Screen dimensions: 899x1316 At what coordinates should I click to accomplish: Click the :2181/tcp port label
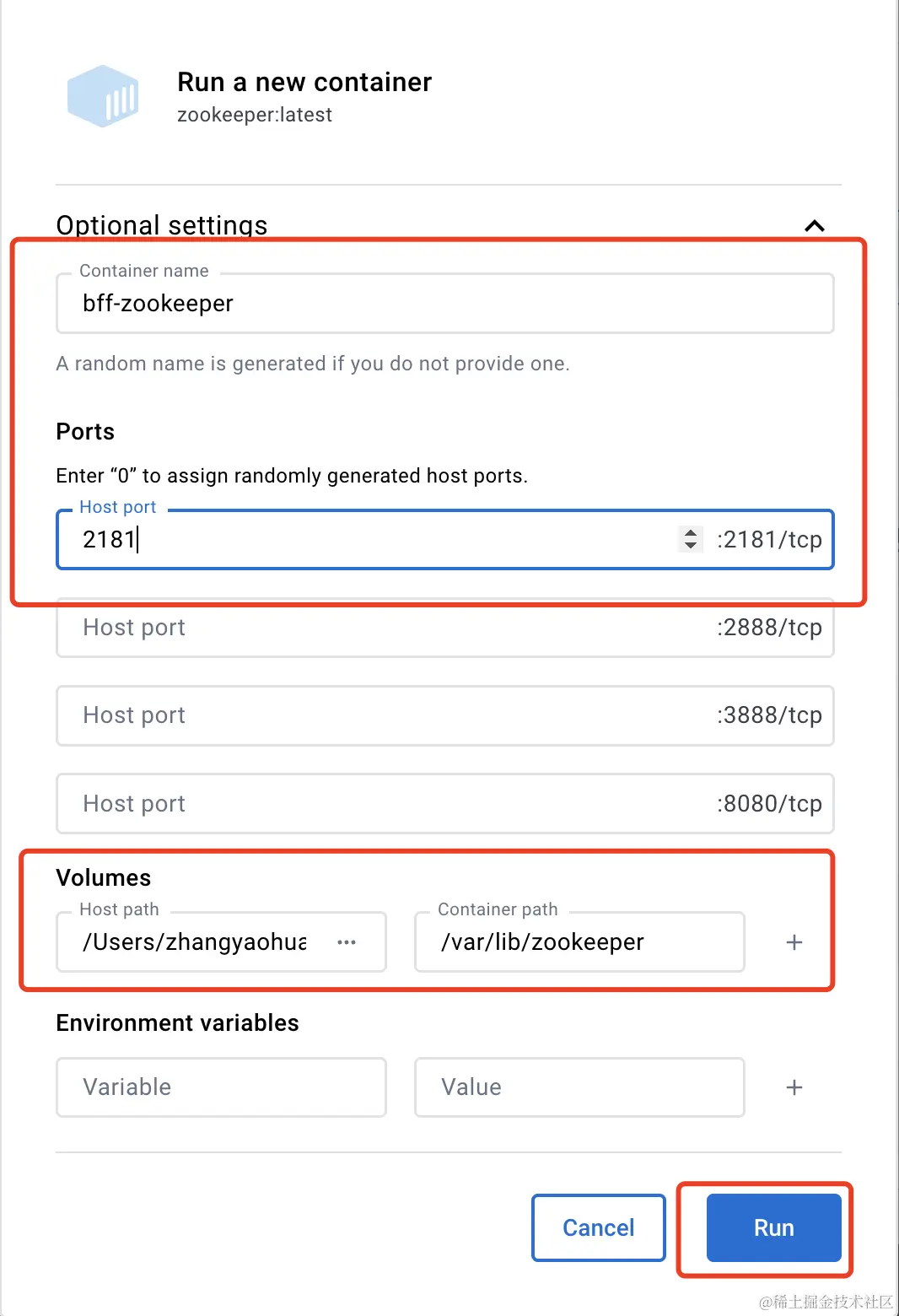pyautogui.click(x=769, y=539)
